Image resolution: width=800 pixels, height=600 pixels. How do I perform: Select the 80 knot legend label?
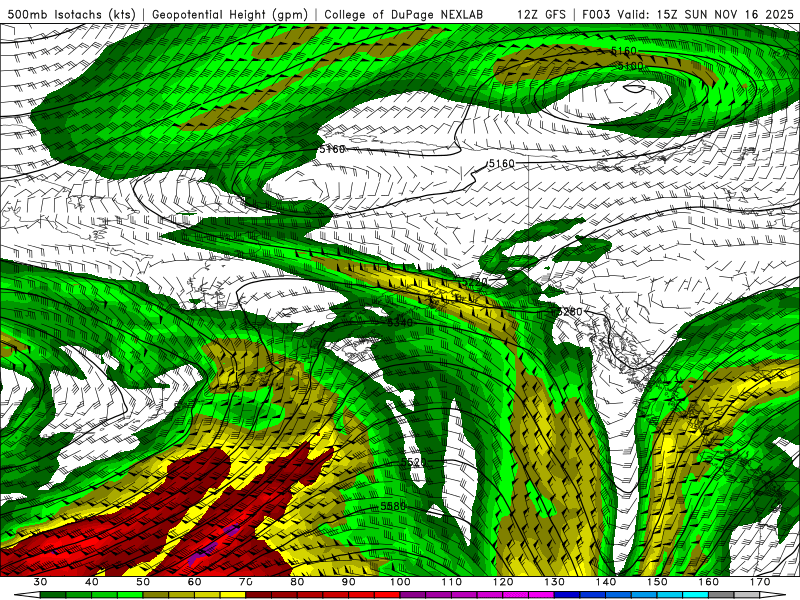[x=297, y=582]
